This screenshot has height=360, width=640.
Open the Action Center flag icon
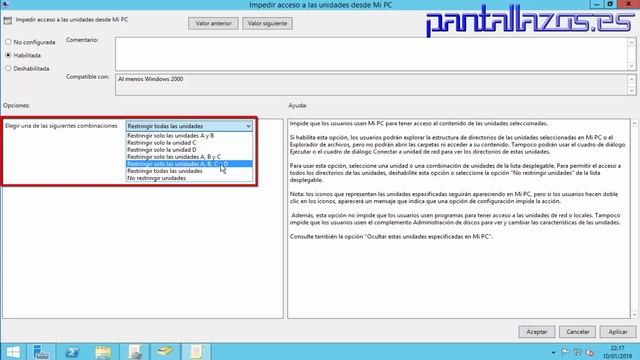tap(565, 352)
